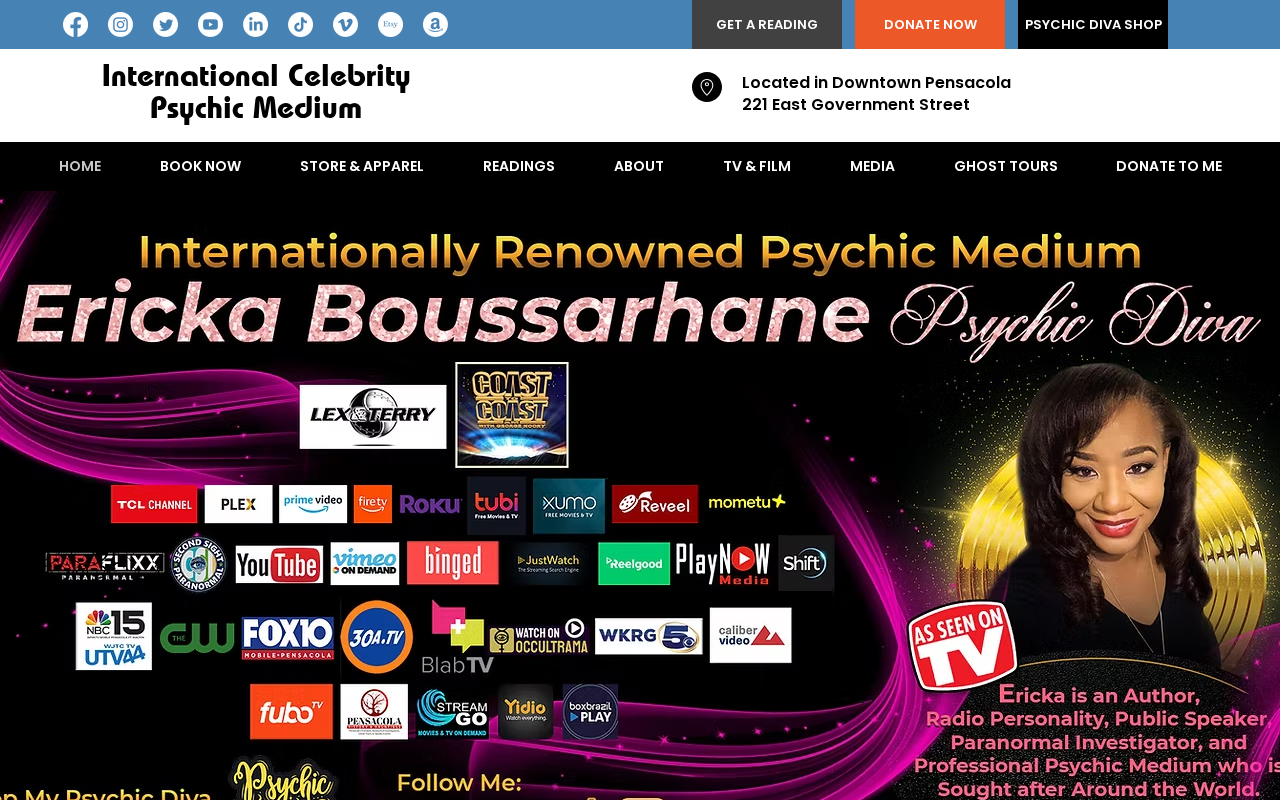The height and width of the screenshot is (800, 1280).
Task: Click the Mometu logo
Action: (x=747, y=502)
